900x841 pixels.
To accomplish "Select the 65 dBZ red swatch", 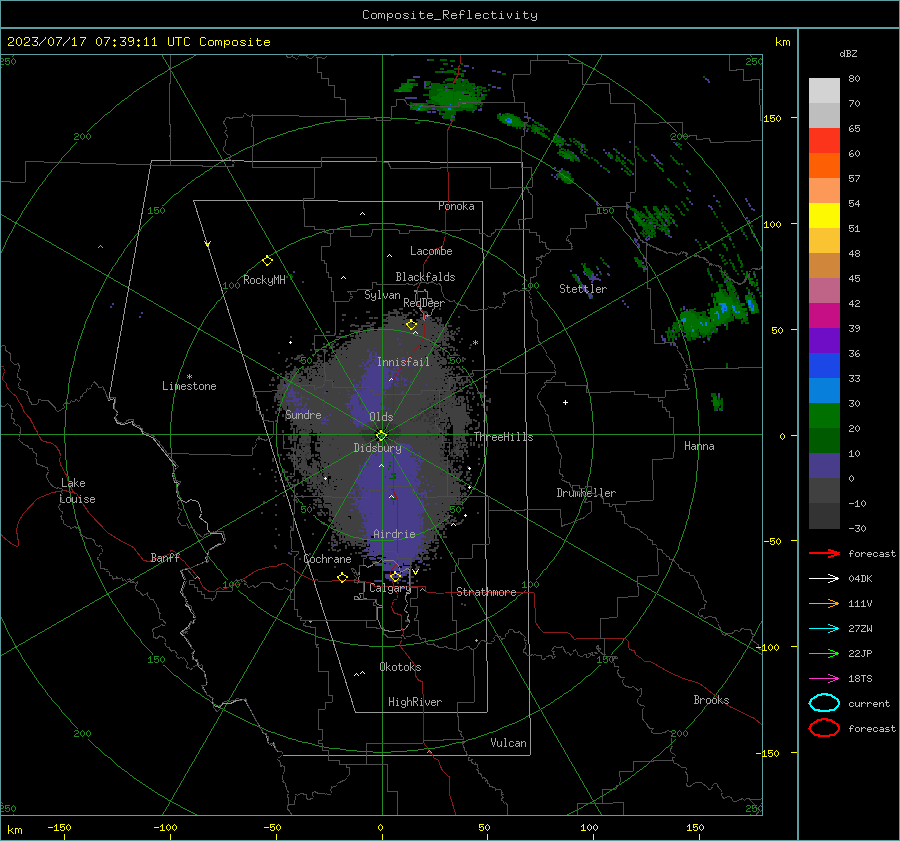I will (824, 140).
